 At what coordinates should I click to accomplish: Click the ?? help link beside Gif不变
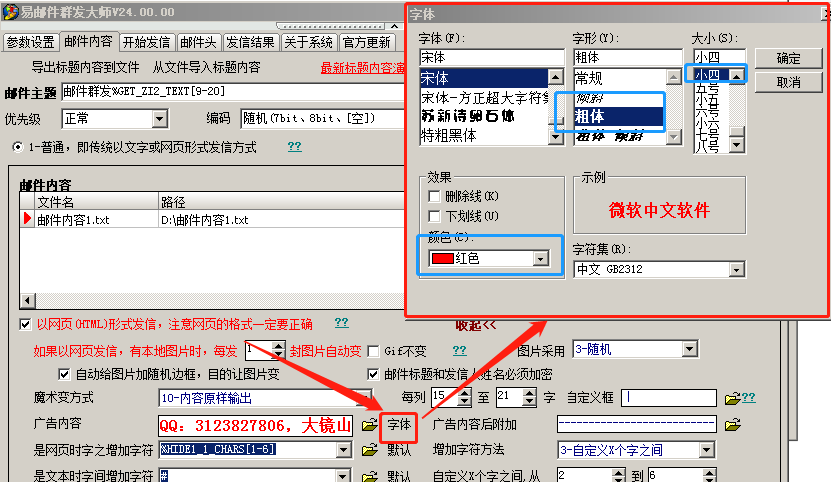coord(459,350)
